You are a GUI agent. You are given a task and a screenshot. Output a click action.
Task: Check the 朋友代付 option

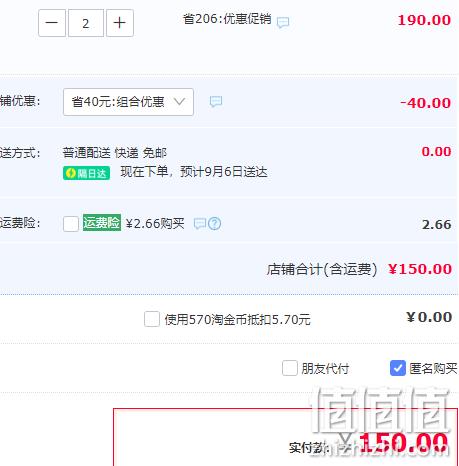(290, 368)
